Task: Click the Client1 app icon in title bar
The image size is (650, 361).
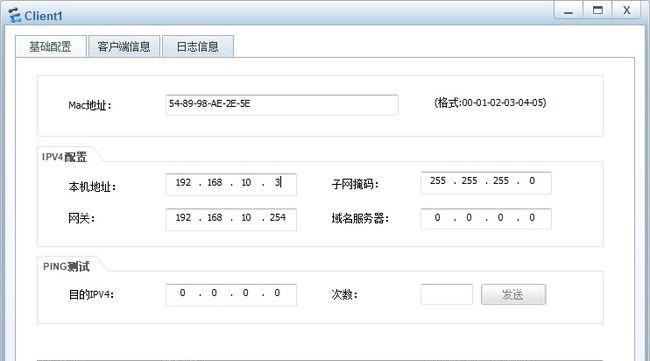Action: 15,15
